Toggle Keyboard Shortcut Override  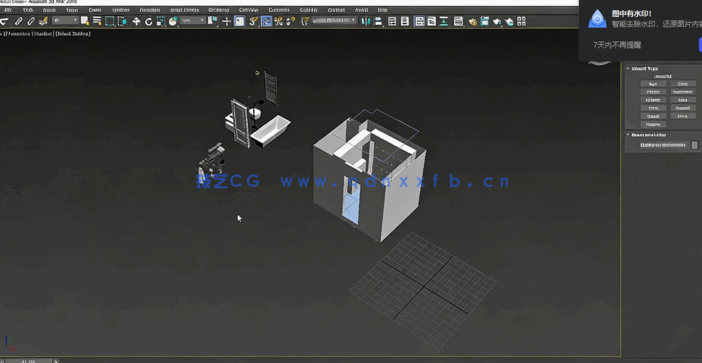click(240, 21)
